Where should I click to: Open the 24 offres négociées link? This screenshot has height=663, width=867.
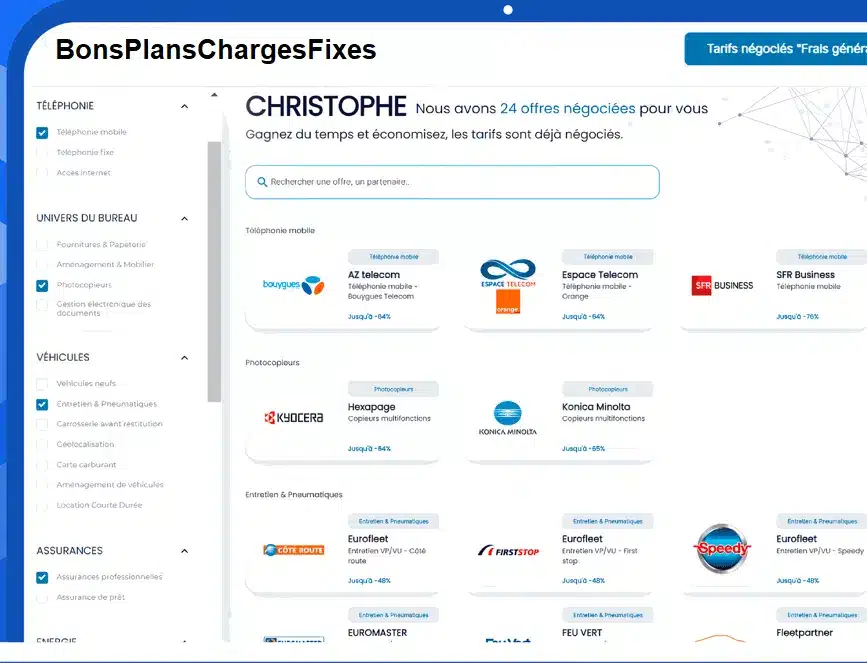(x=567, y=108)
